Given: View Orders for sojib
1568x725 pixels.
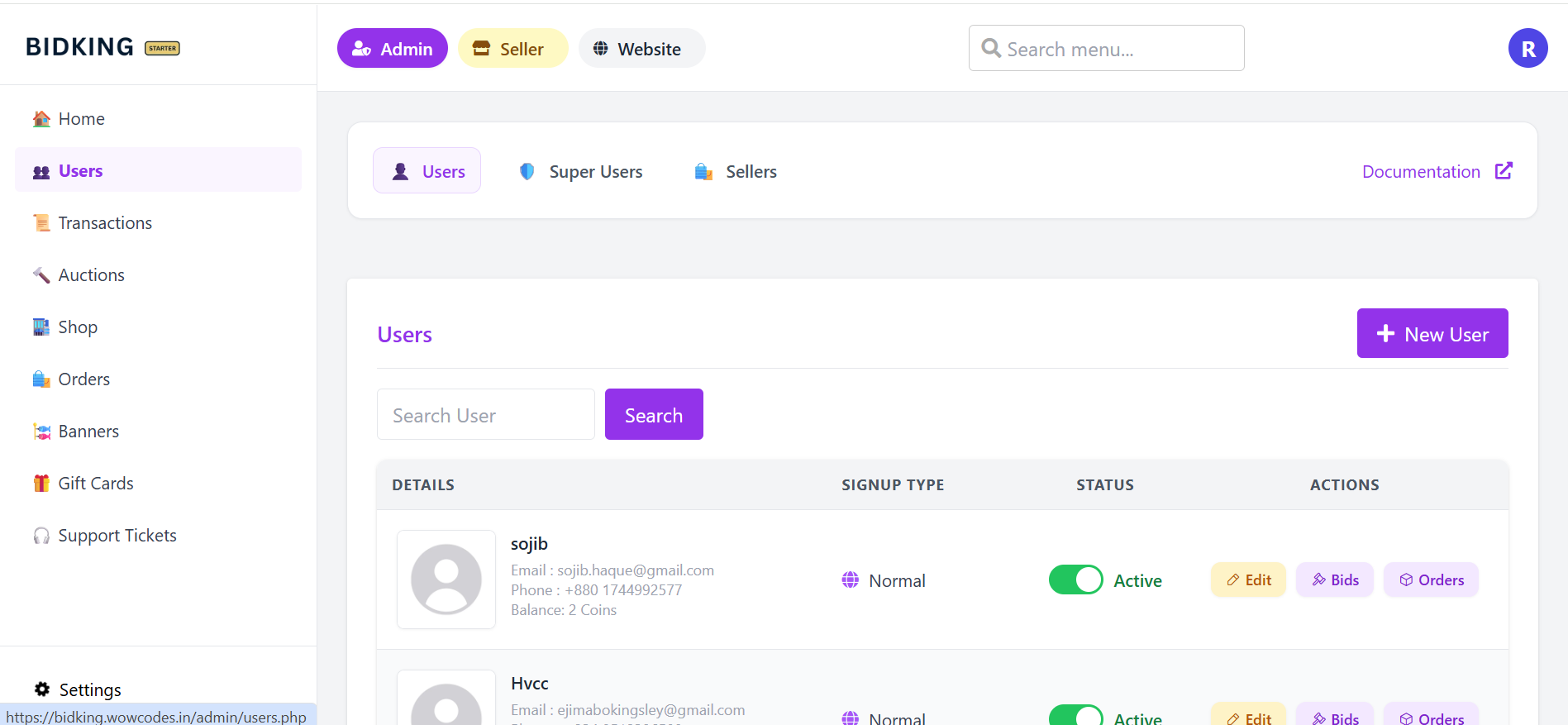Looking at the screenshot, I should (x=1432, y=580).
